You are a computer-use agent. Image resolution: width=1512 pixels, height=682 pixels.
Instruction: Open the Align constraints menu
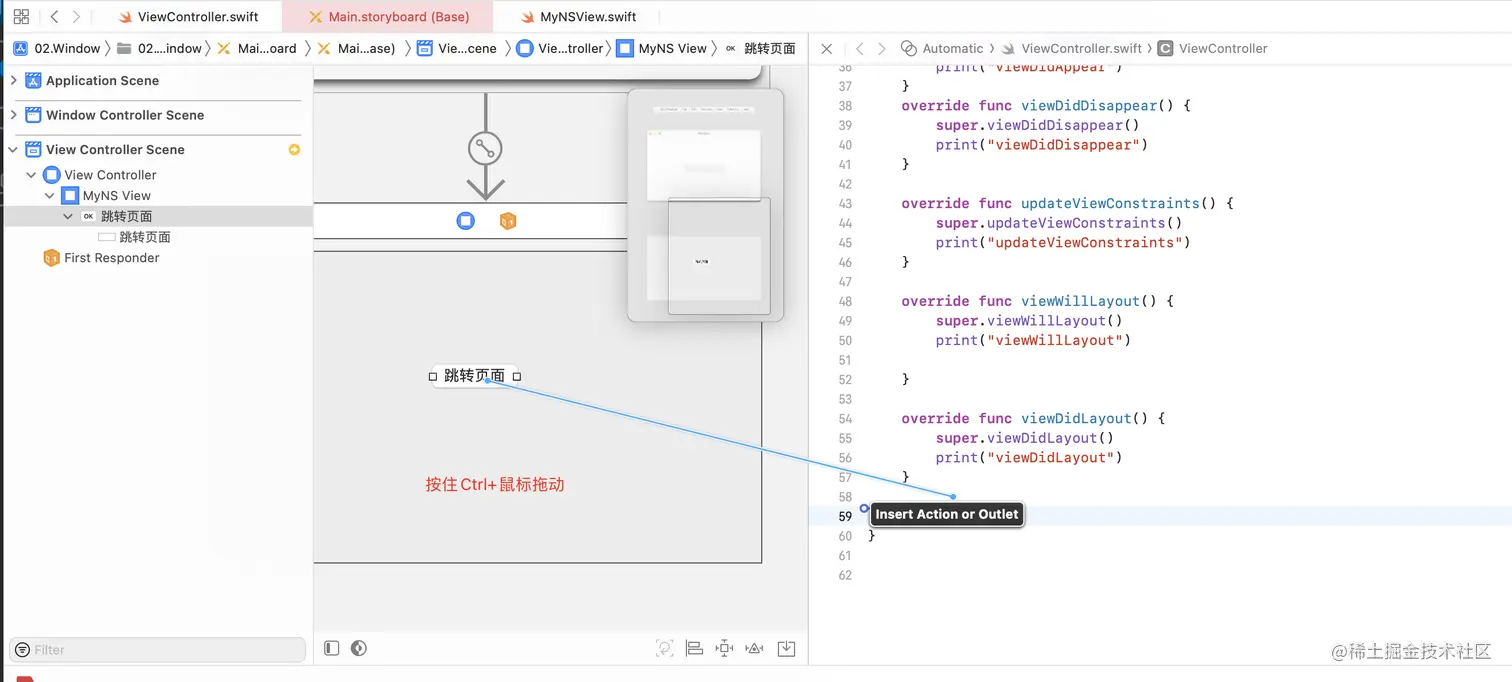coord(694,648)
